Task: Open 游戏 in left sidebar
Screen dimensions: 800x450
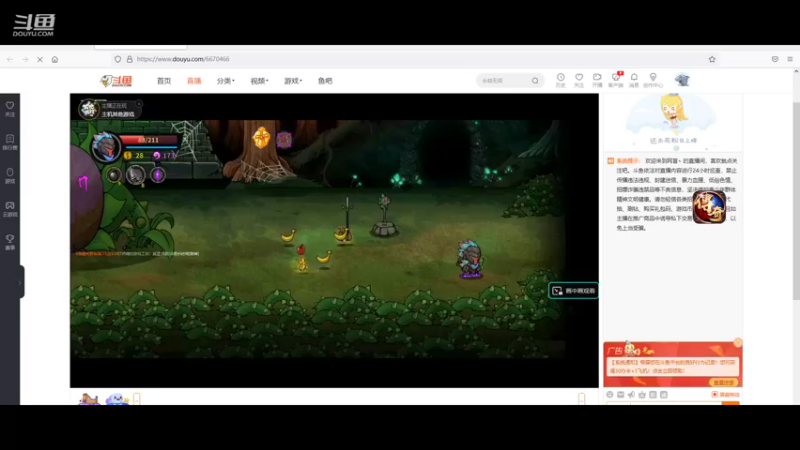Action: 10,176
